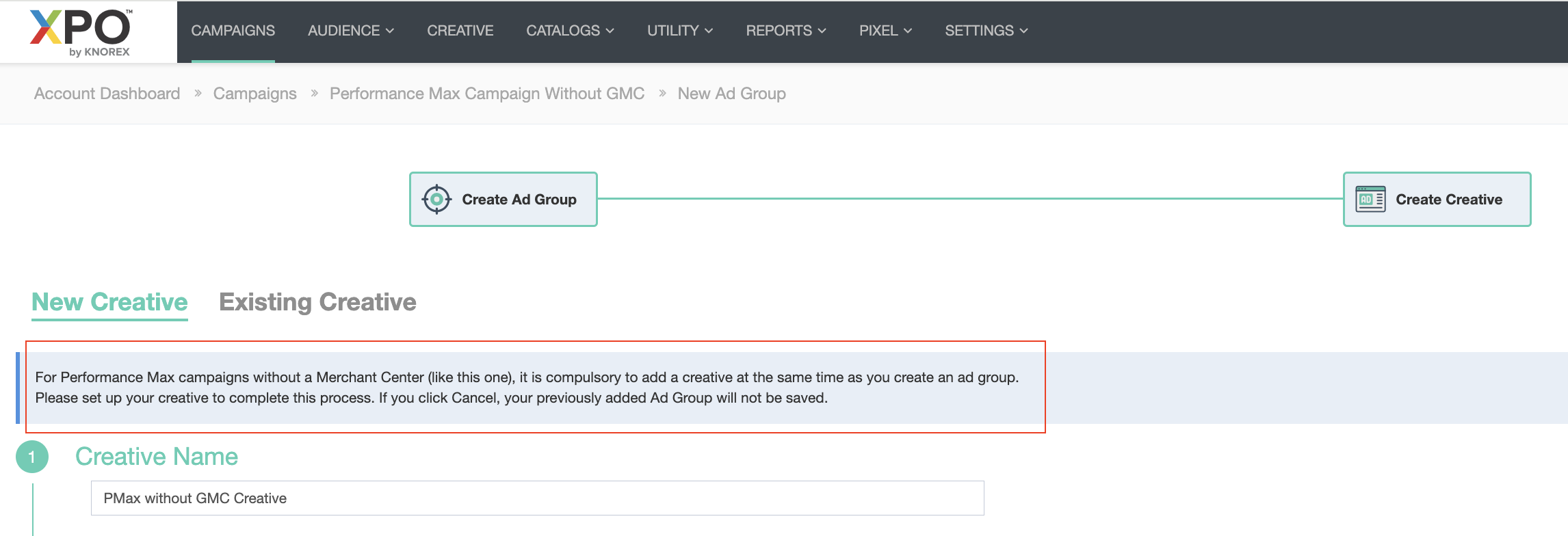Open the Campaigns menu item
Screen dimensions: 1568x536
[233, 31]
